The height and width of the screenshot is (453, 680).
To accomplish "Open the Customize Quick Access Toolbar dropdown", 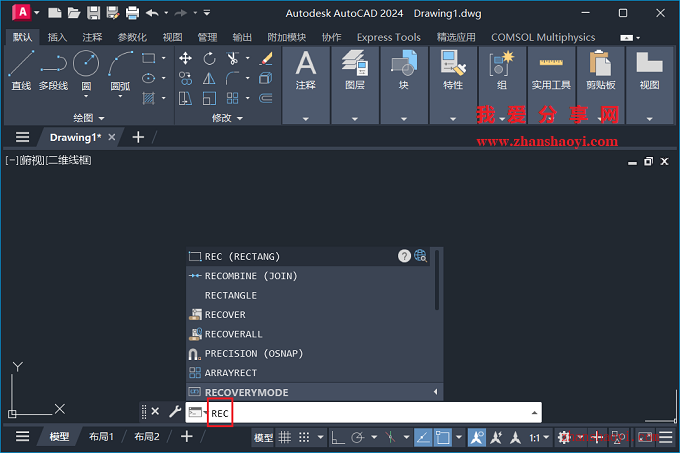I will coord(207,13).
